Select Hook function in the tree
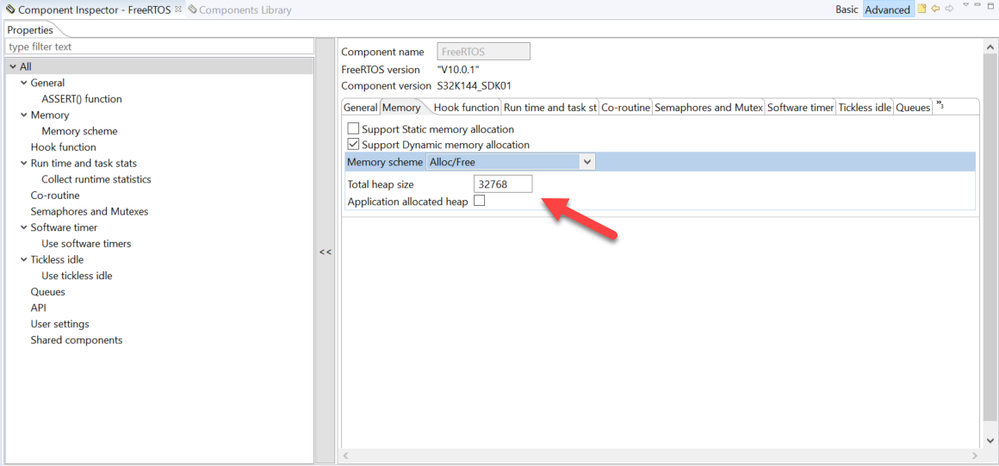The width and height of the screenshot is (999, 466). click(x=64, y=147)
